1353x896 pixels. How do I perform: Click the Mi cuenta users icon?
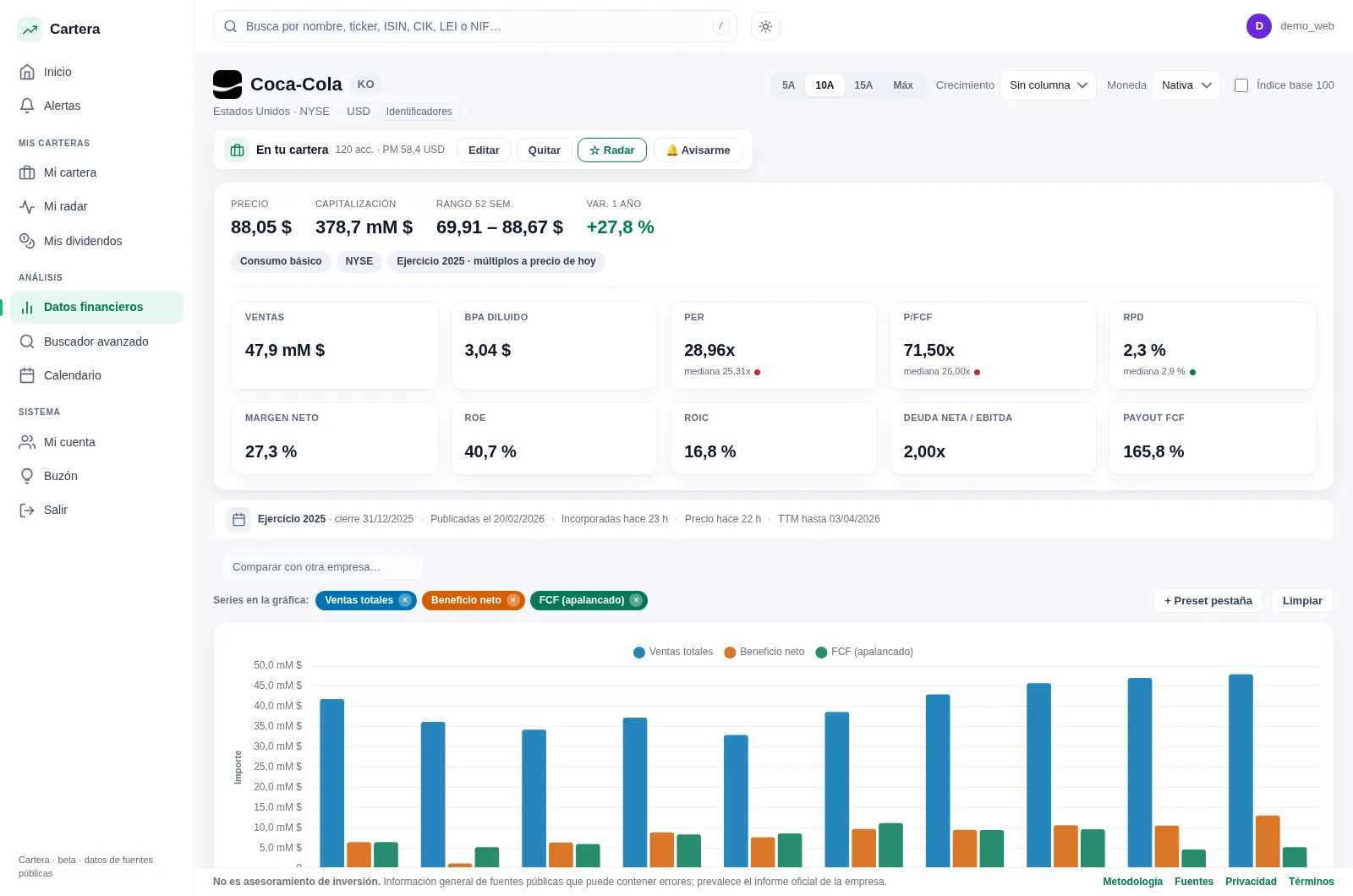[x=27, y=442]
